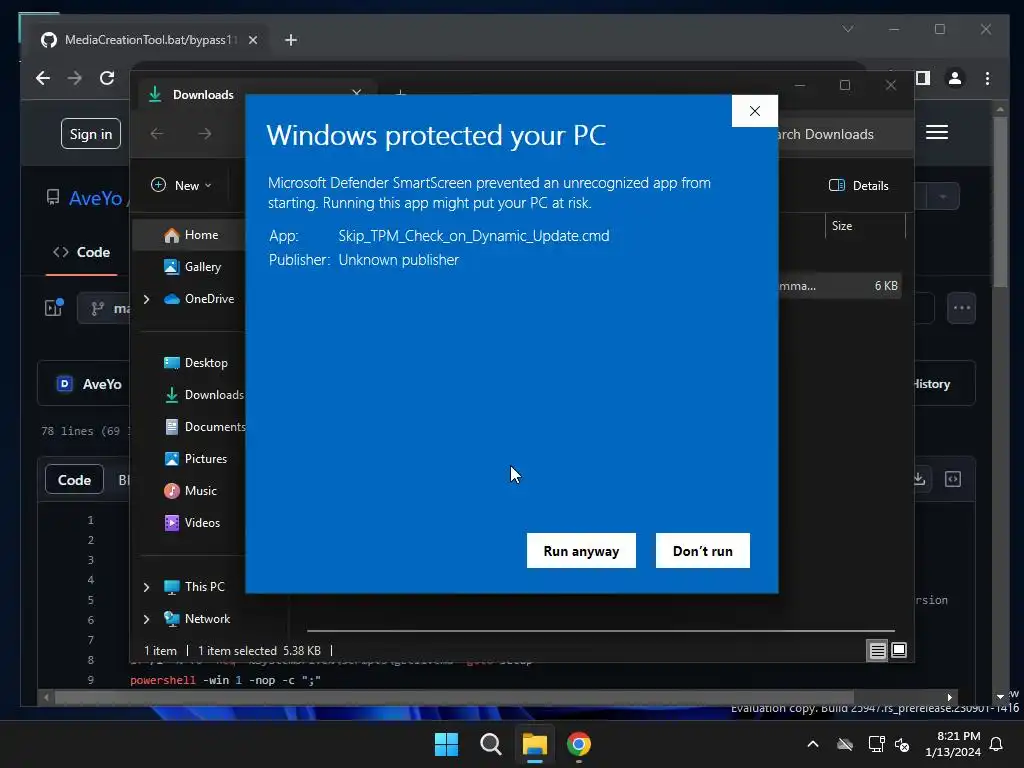
Task: Click GitHub Sign in button
Action: pyautogui.click(x=91, y=134)
